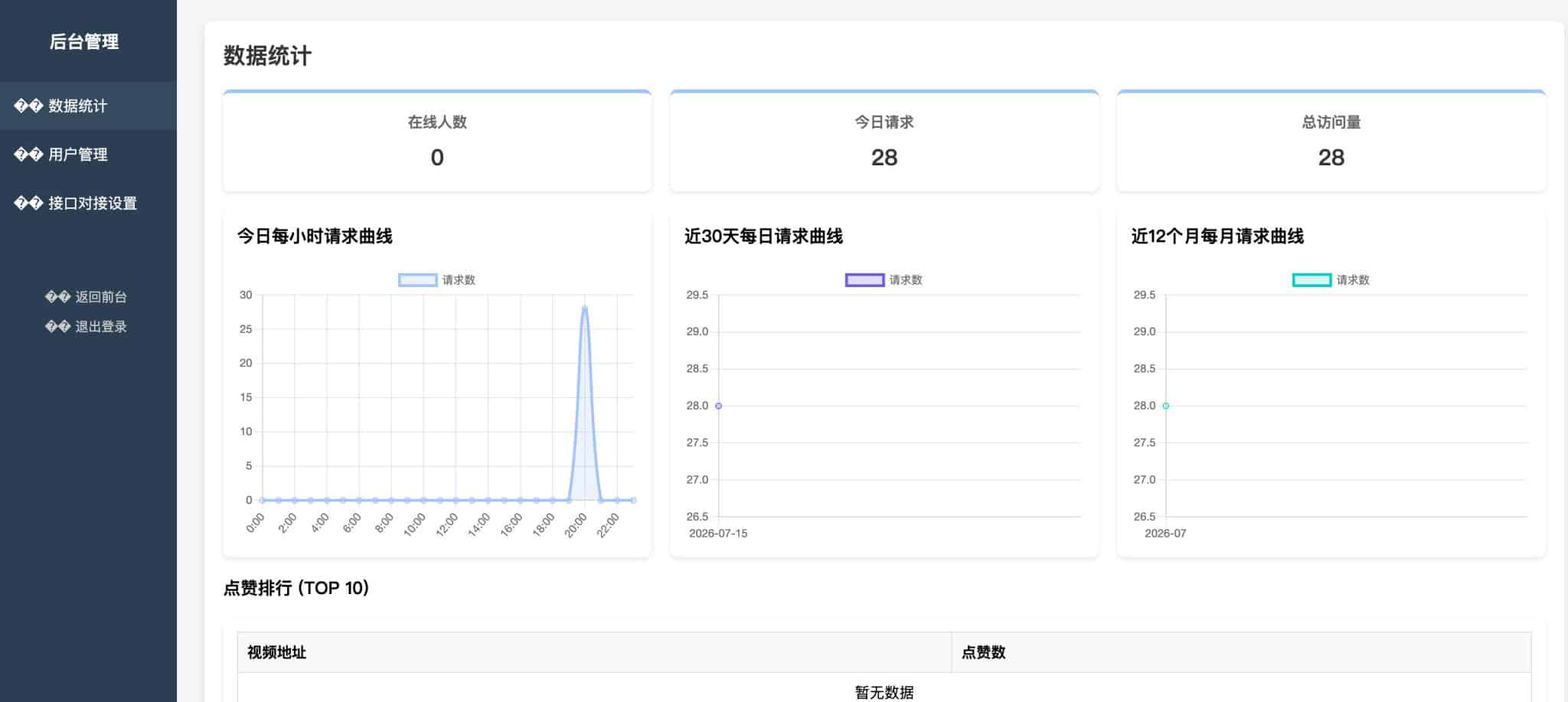Click the 0:00 axis label on hourly chart
Viewport: 1568px width, 702px height.
255,523
